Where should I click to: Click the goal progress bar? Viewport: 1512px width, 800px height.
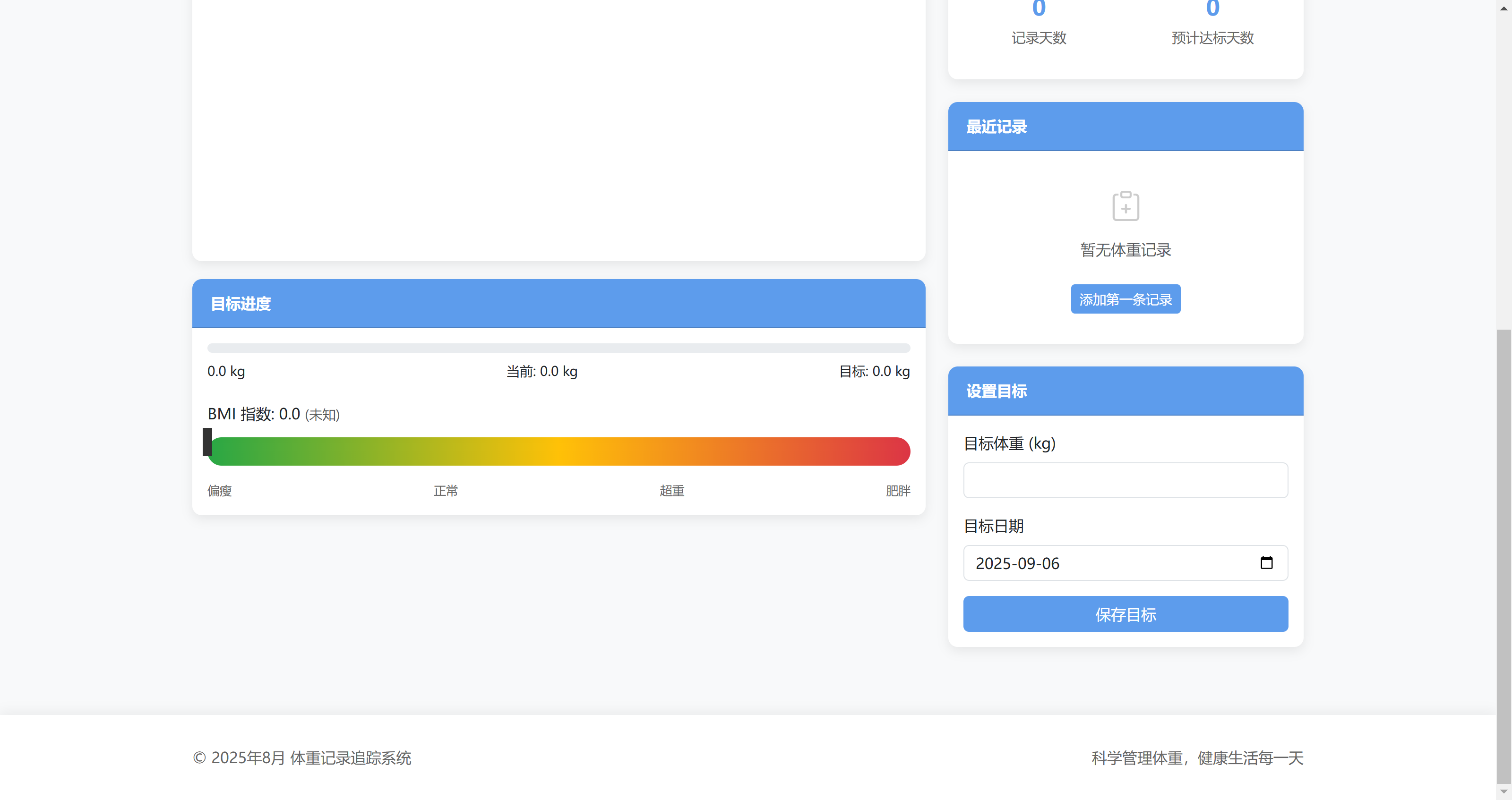pyautogui.click(x=559, y=349)
